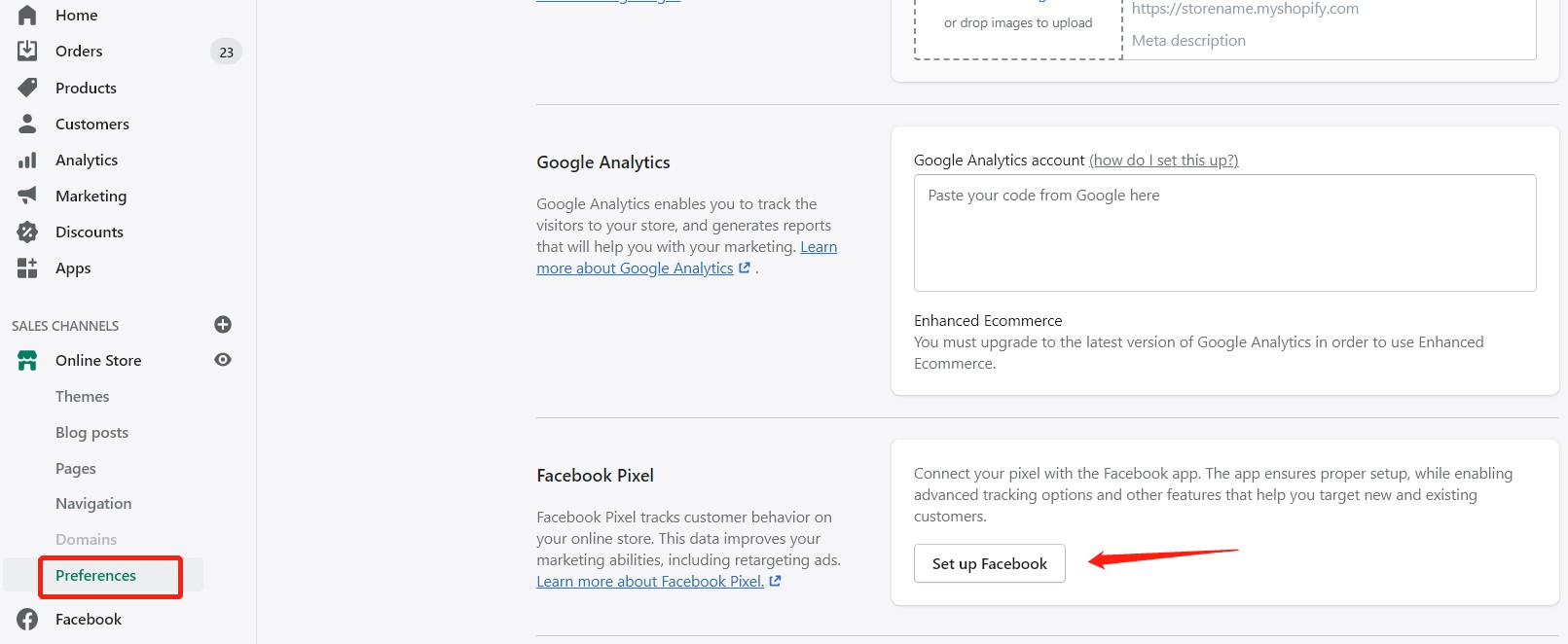Click the Meta description field
Screen dimensions: 1568x644
tap(1329, 40)
